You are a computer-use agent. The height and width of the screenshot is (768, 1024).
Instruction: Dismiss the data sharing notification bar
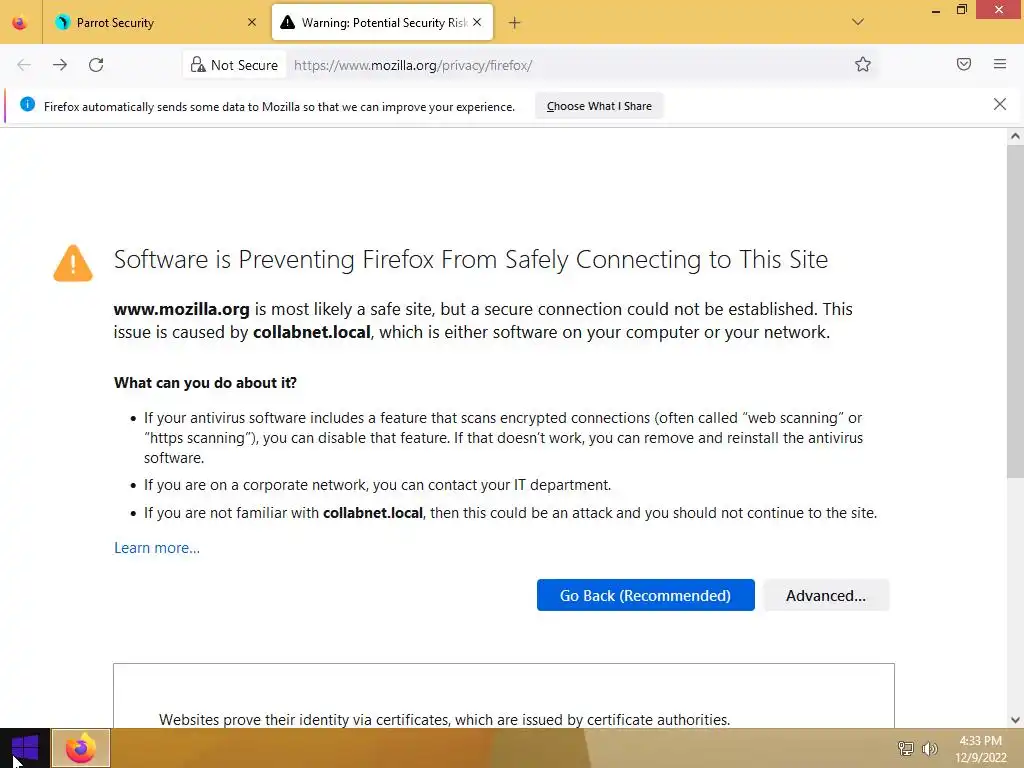[x=1000, y=105]
